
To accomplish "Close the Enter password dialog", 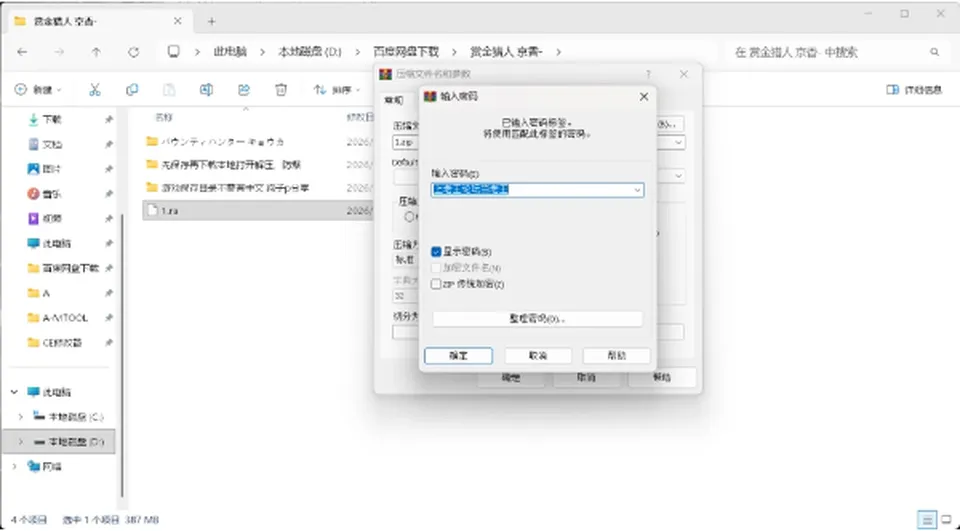I will tap(643, 97).
